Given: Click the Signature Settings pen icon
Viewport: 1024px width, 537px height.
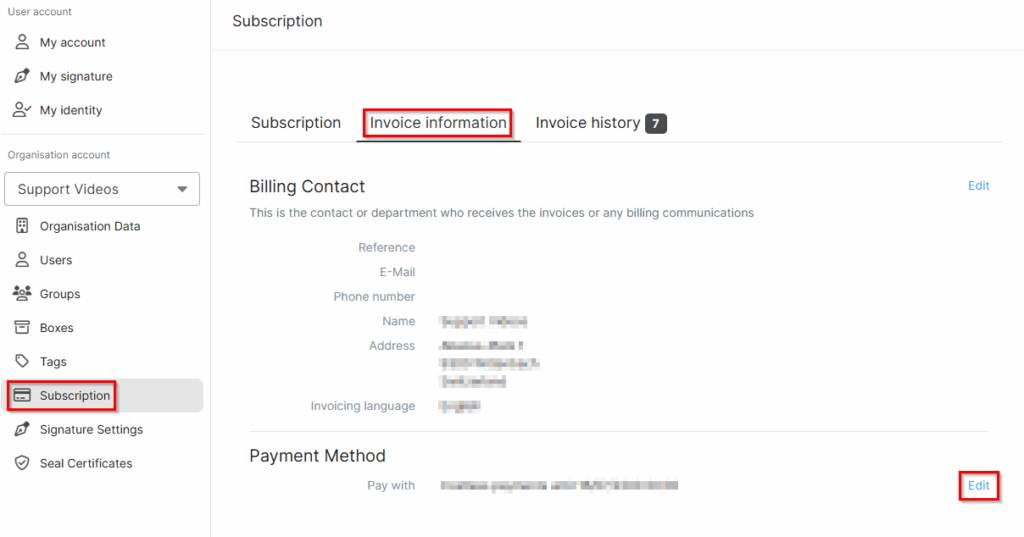Looking at the screenshot, I should [x=22, y=429].
